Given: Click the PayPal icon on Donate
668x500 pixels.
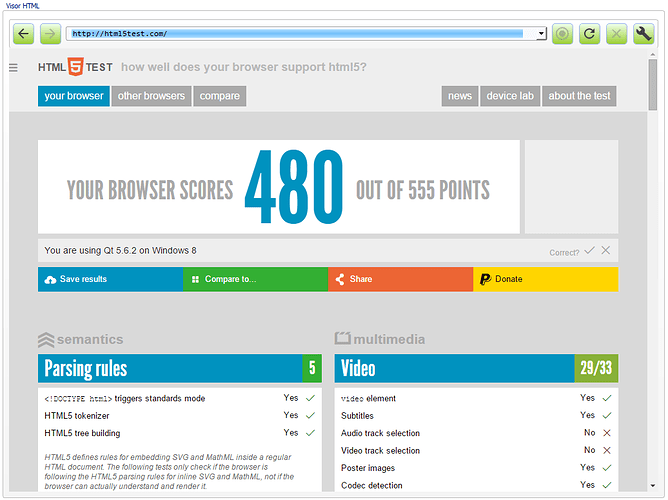Looking at the screenshot, I should (485, 279).
